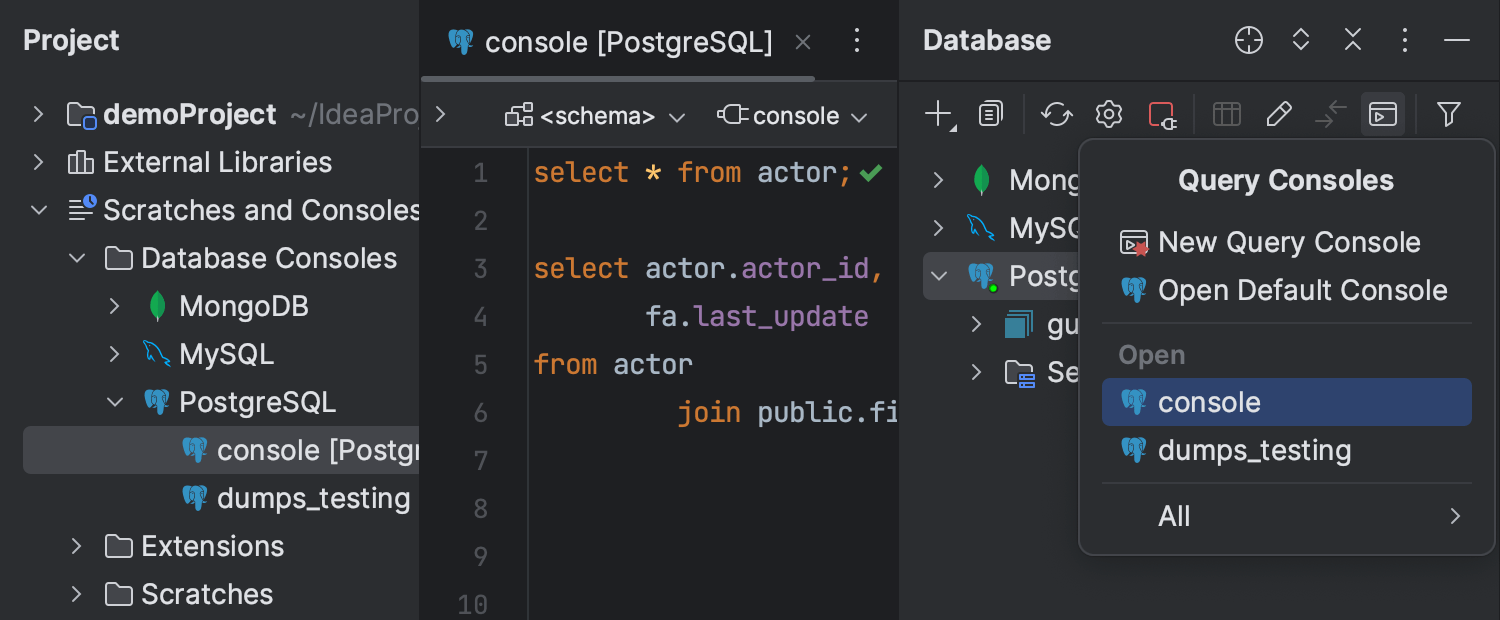Click the Scratches and Consoles icon

81,209
